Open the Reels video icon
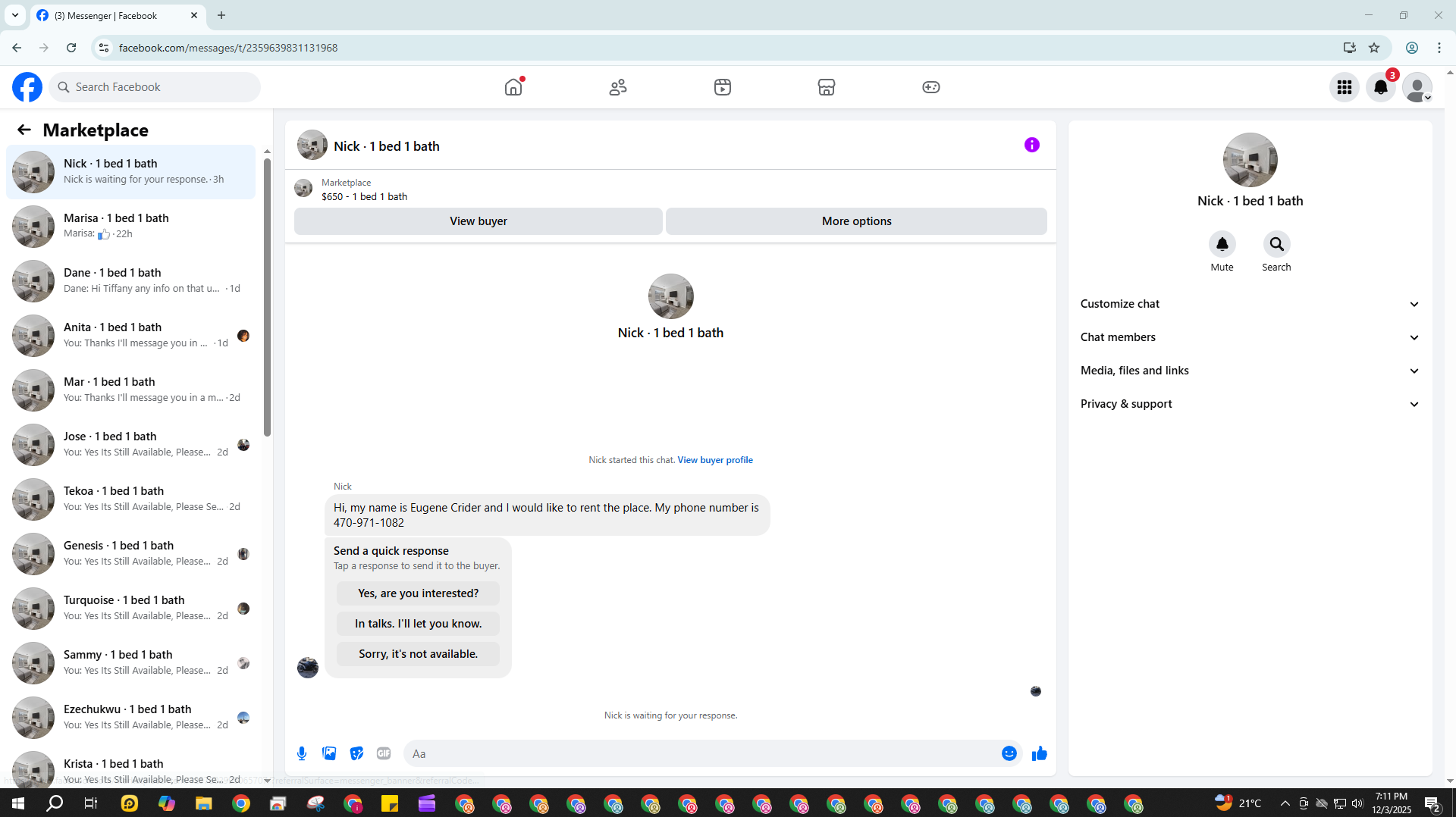Viewport: 1456px width, 817px height. coord(723,87)
